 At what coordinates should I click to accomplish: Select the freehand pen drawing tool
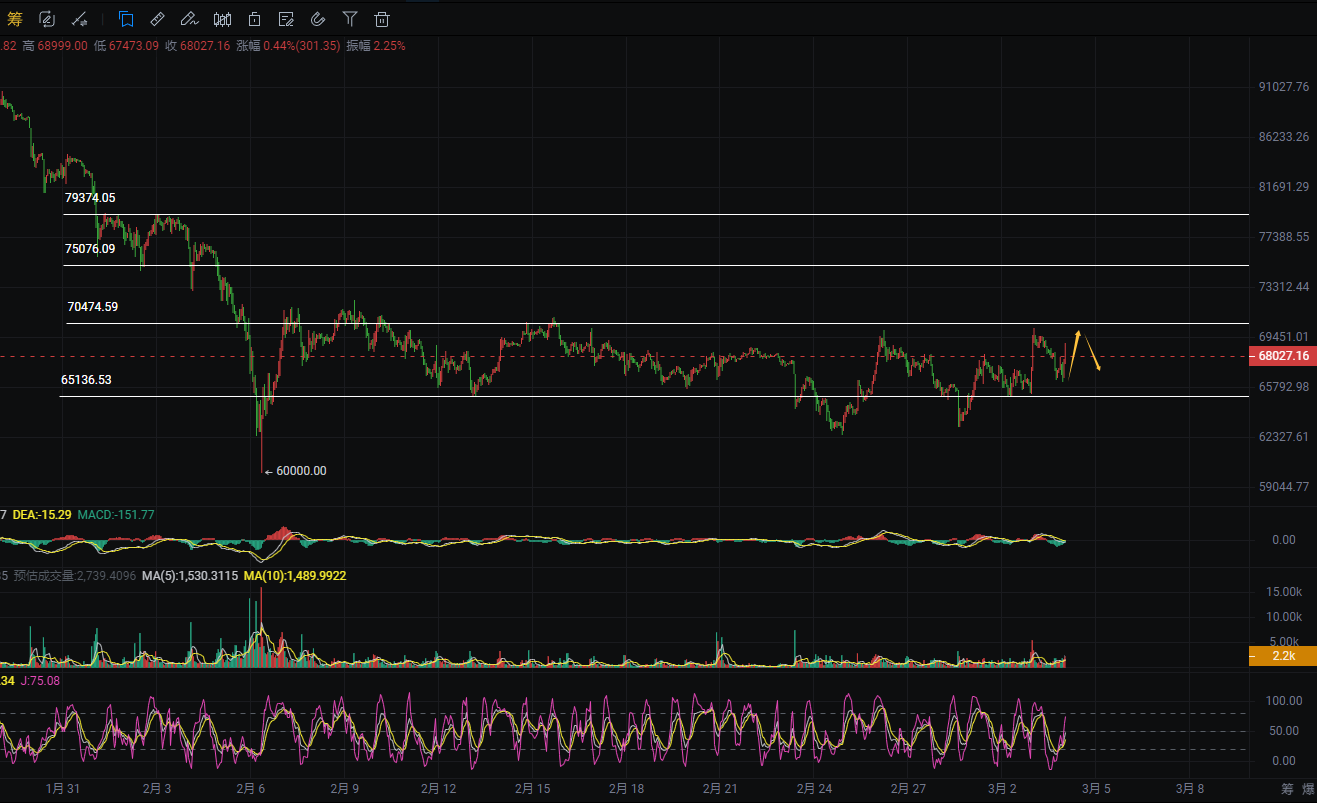click(x=190, y=18)
